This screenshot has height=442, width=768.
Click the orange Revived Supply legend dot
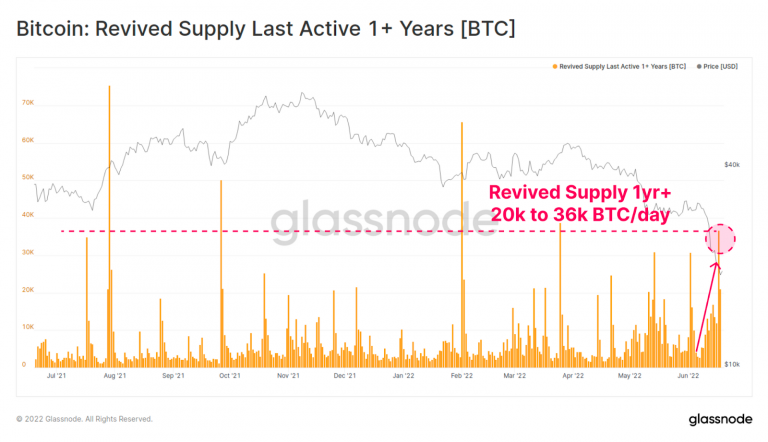coord(555,67)
